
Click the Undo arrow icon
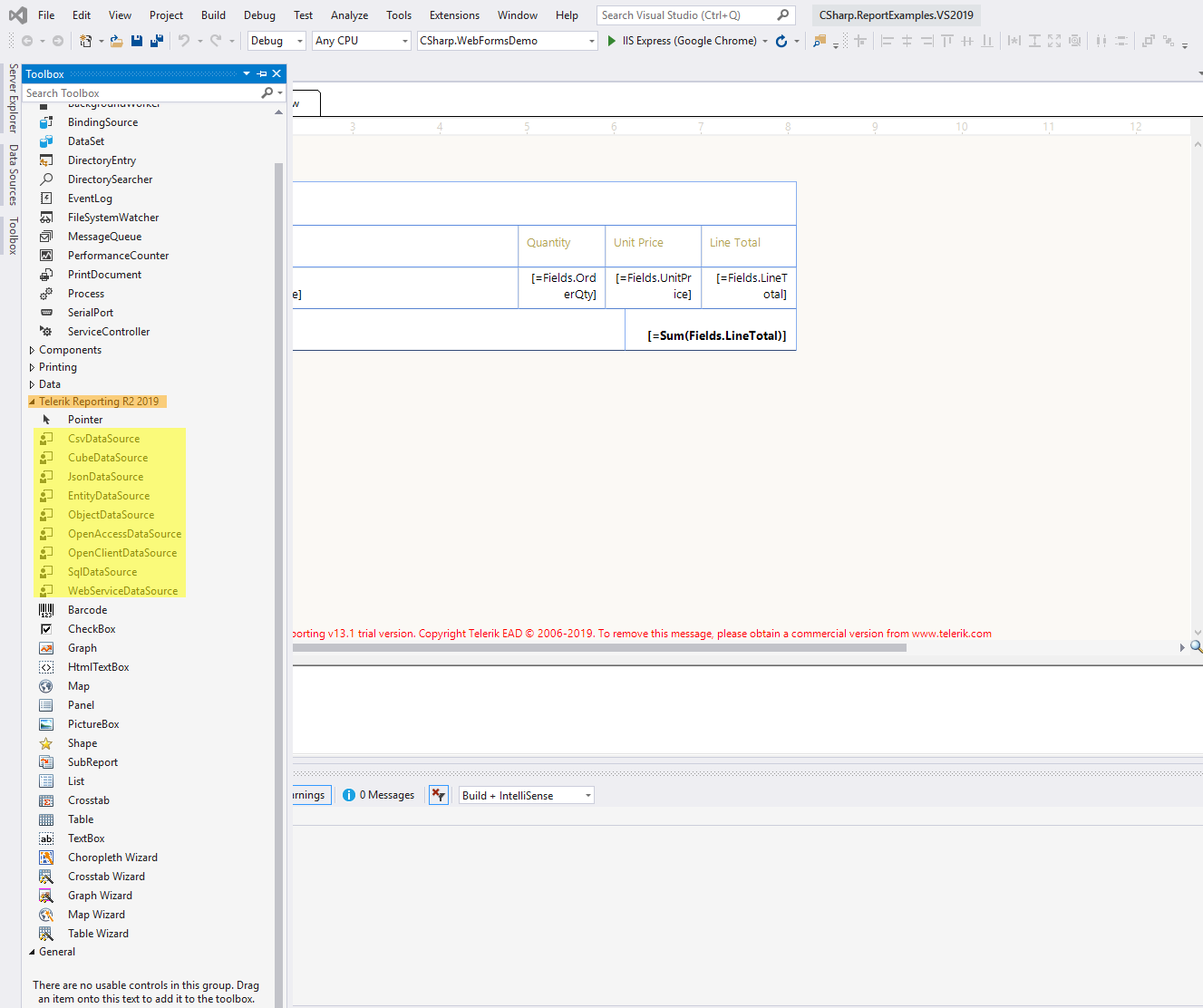tap(184, 41)
